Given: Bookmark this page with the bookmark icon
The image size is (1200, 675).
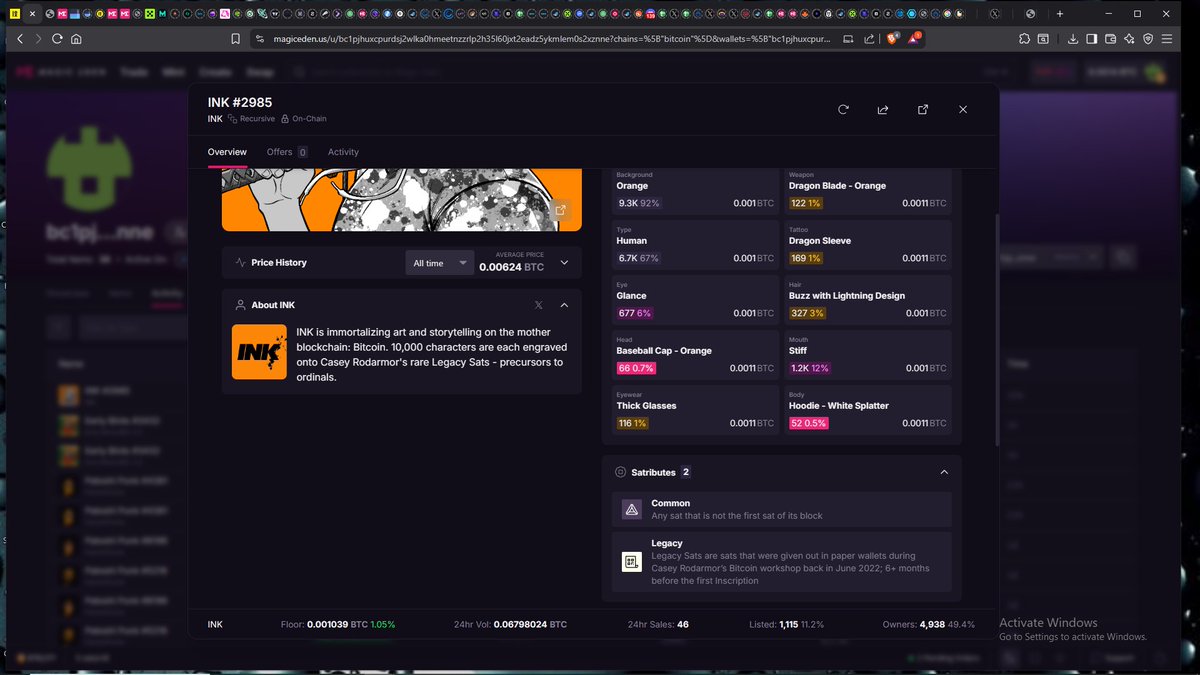Looking at the screenshot, I should click(x=235, y=39).
